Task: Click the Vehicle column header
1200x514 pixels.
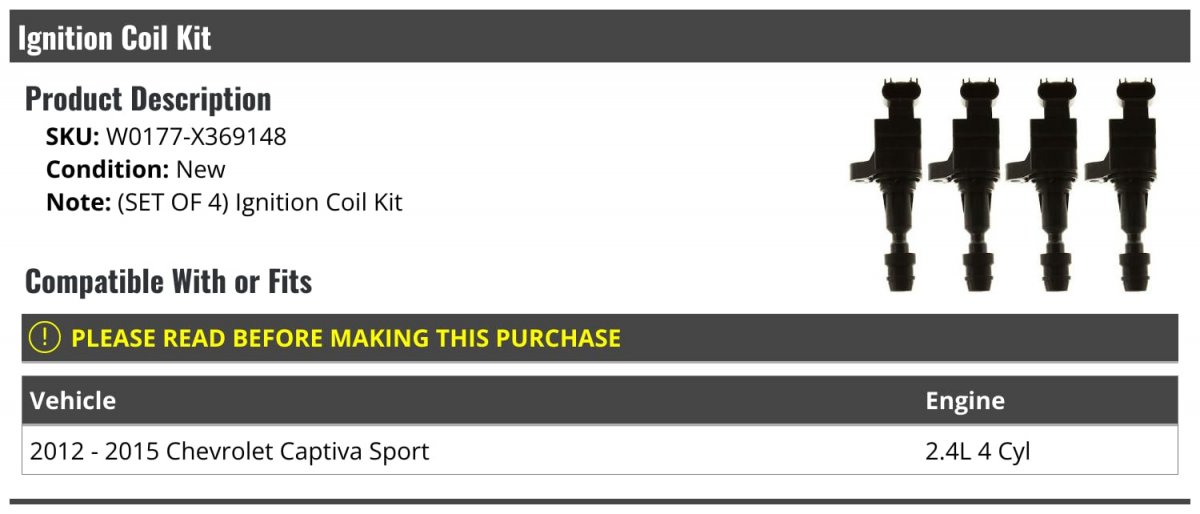Action: tap(73, 401)
